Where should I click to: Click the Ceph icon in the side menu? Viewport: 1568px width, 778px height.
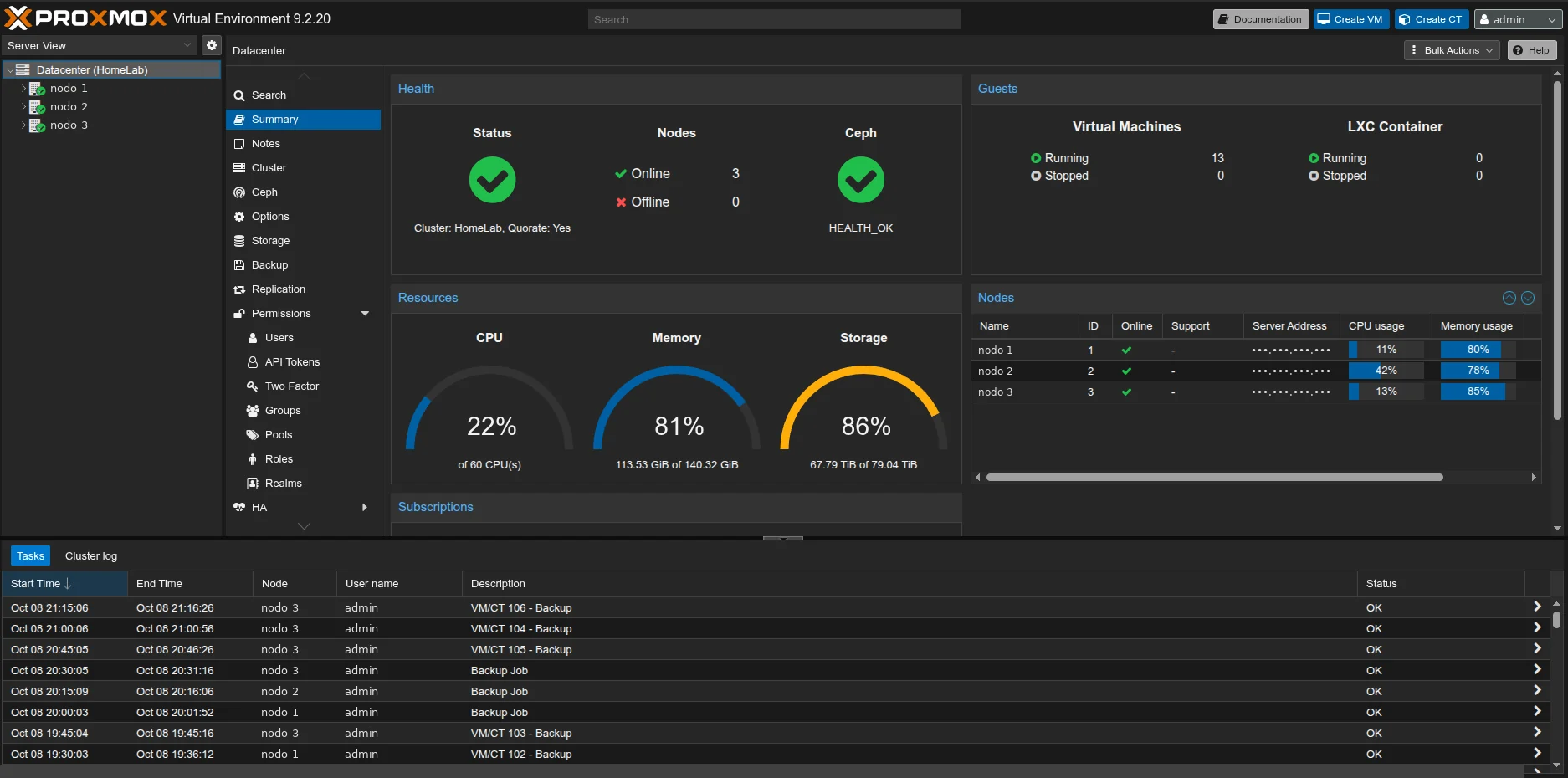(239, 192)
